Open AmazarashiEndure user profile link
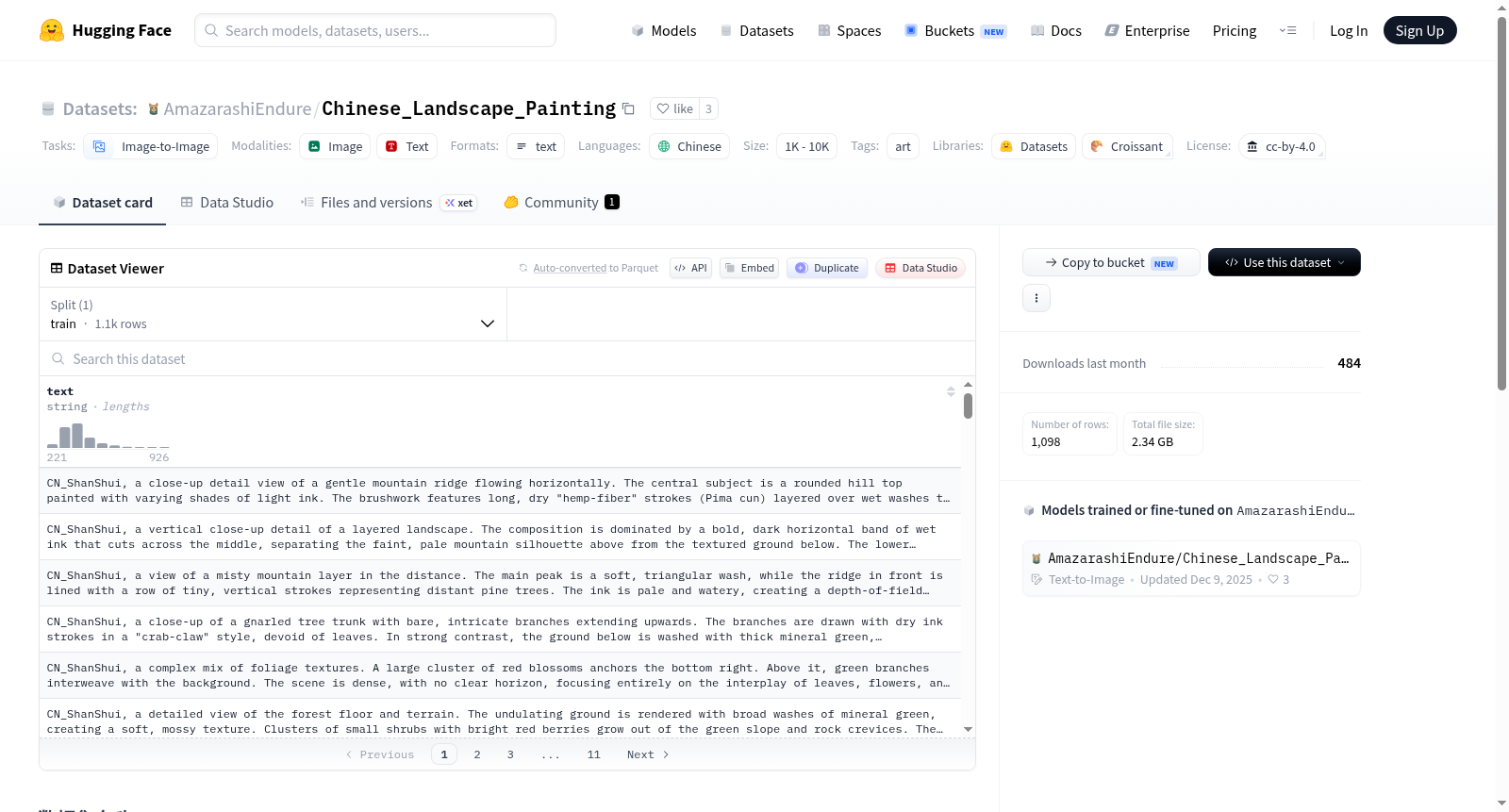The width and height of the screenshot is (1509, 812). pos(237,109)
